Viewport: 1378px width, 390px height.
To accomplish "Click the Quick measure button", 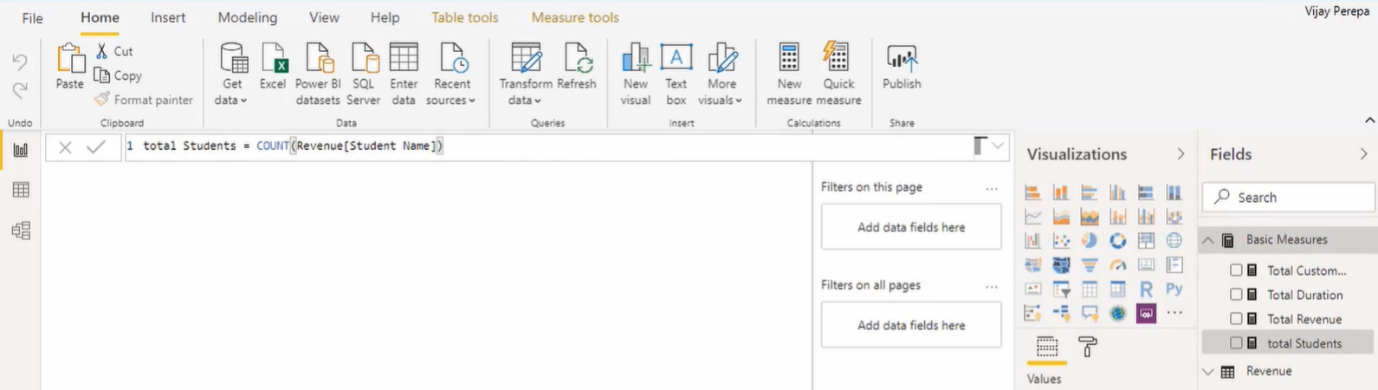I will [x=838, y=75].
